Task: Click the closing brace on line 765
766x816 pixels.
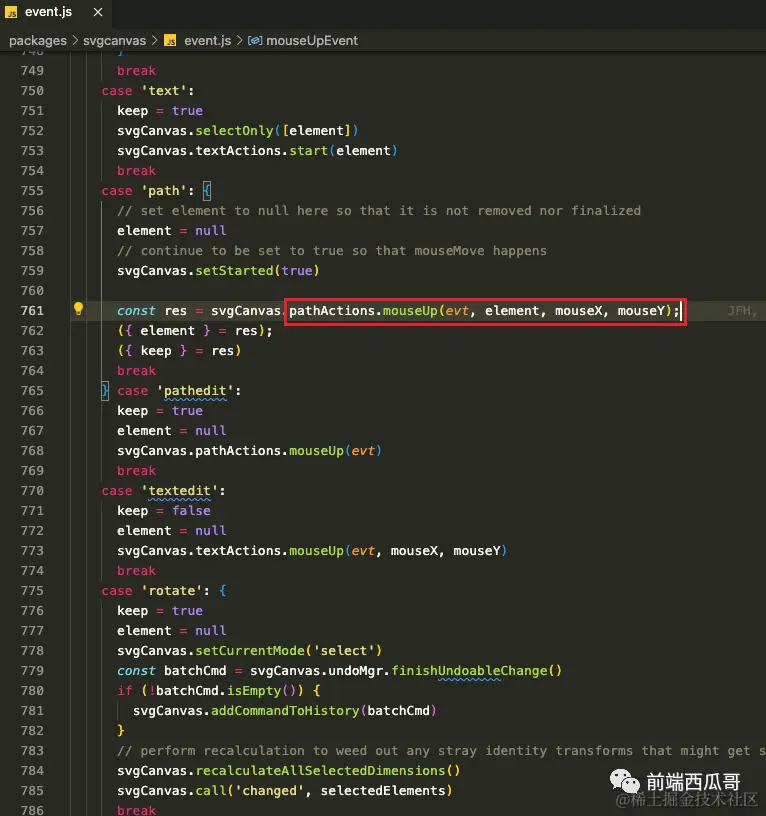Action: 105,390
